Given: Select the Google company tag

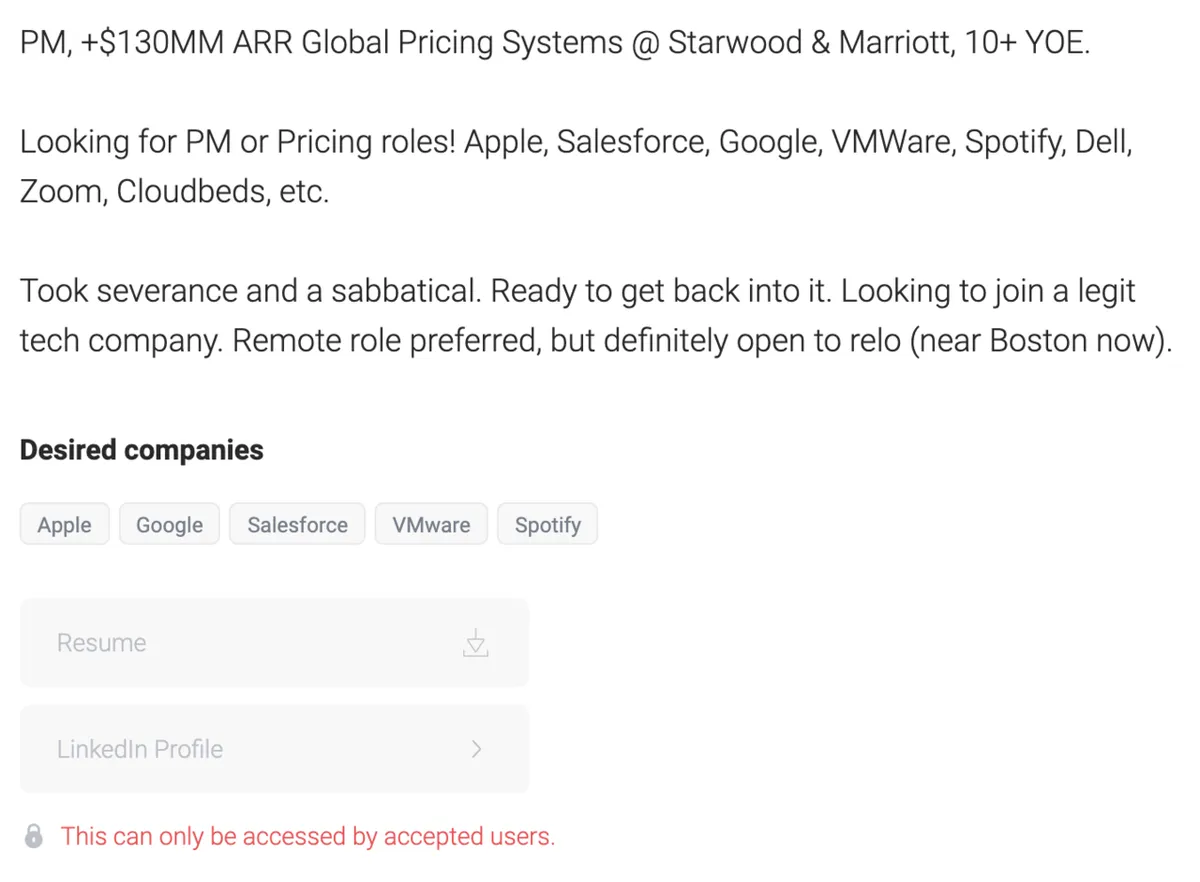Looking at the screenshot, I should 169,525.
